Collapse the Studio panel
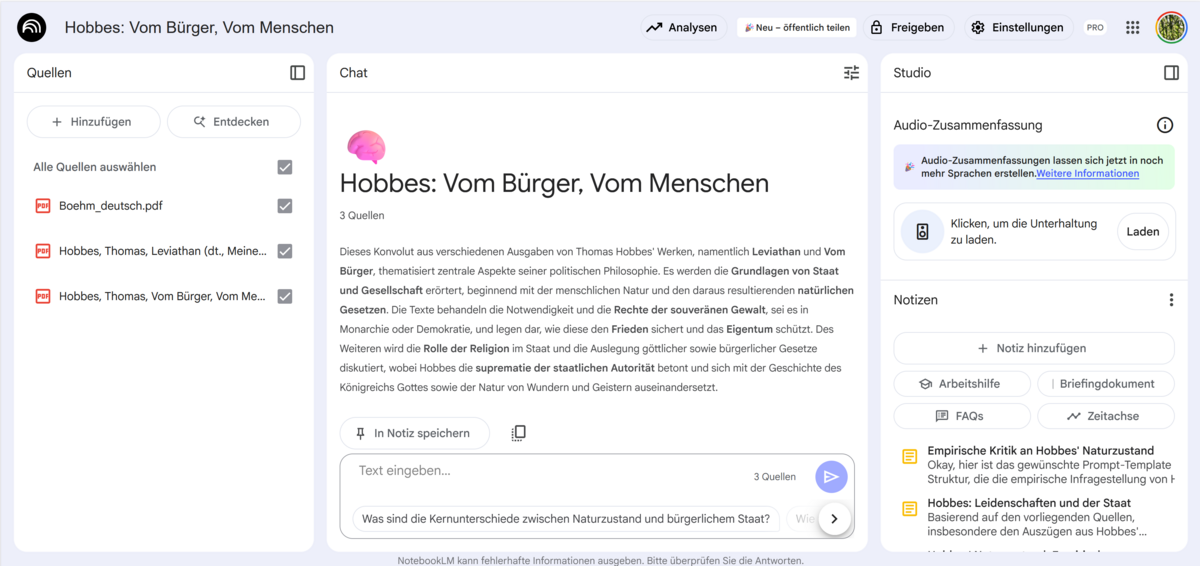Viewport: 1200px width, 566px height. (x=1171, y=73)
